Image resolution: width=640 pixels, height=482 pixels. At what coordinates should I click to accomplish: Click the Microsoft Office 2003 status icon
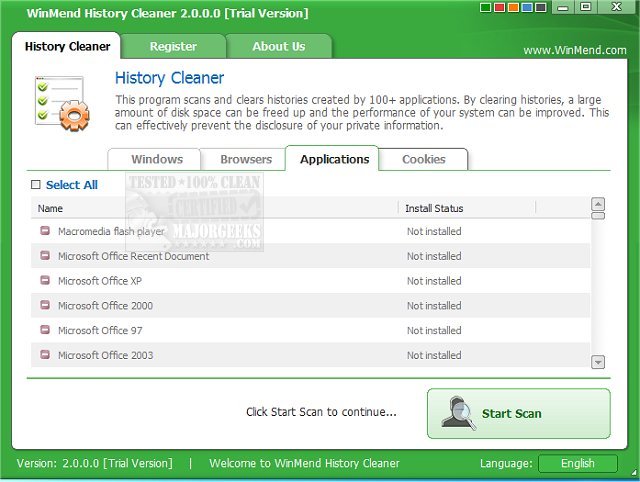pyautogui.click(x=45, y=354)
